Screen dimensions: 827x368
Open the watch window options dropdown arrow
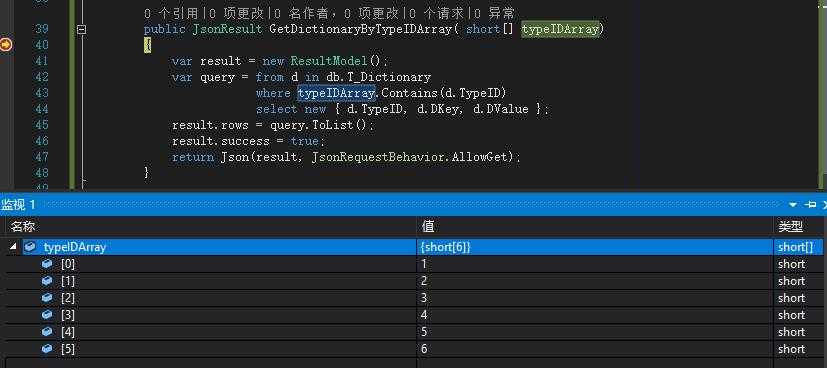[793, 205]
